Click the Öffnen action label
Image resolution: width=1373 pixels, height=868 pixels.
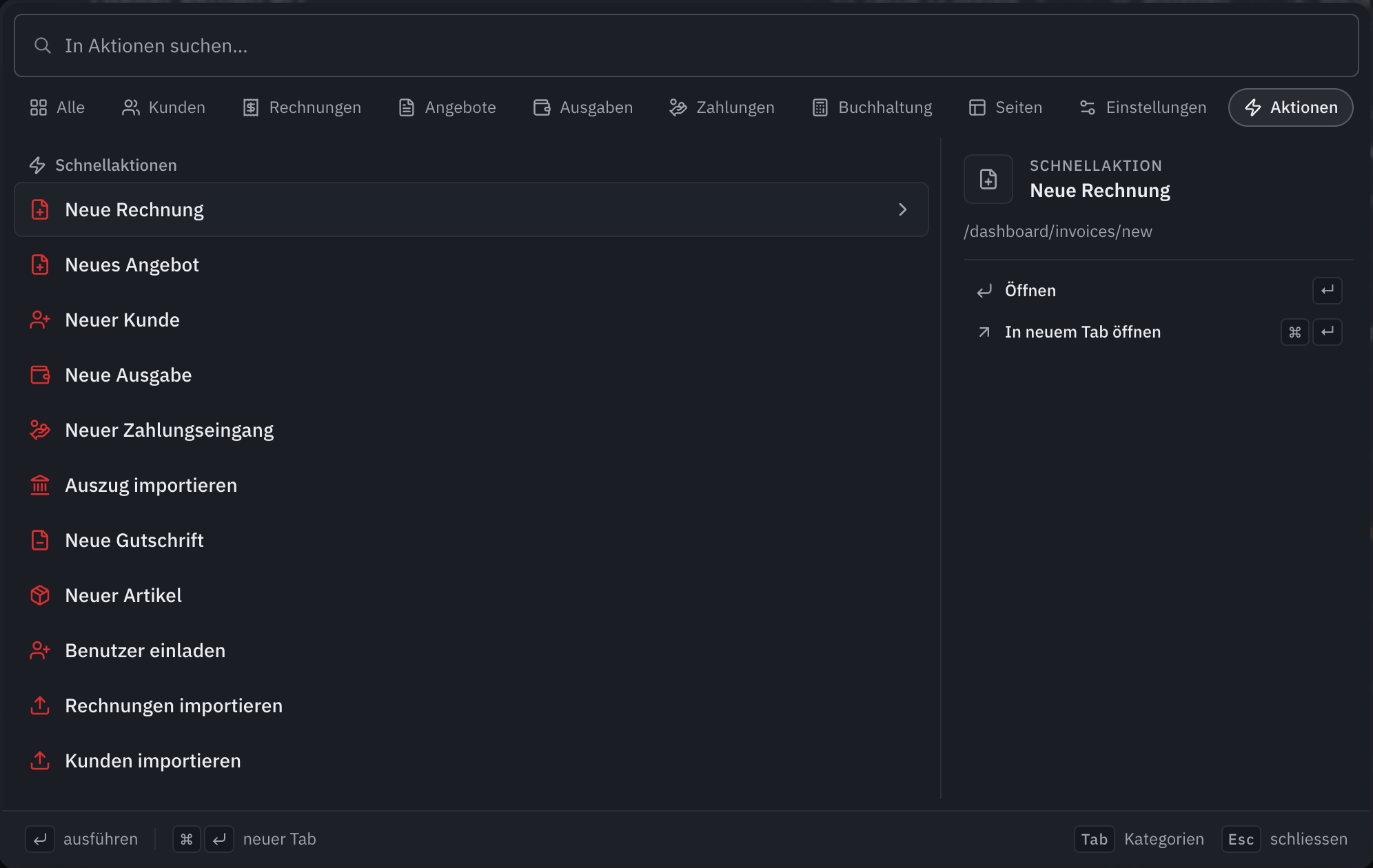coord(1030,291)
